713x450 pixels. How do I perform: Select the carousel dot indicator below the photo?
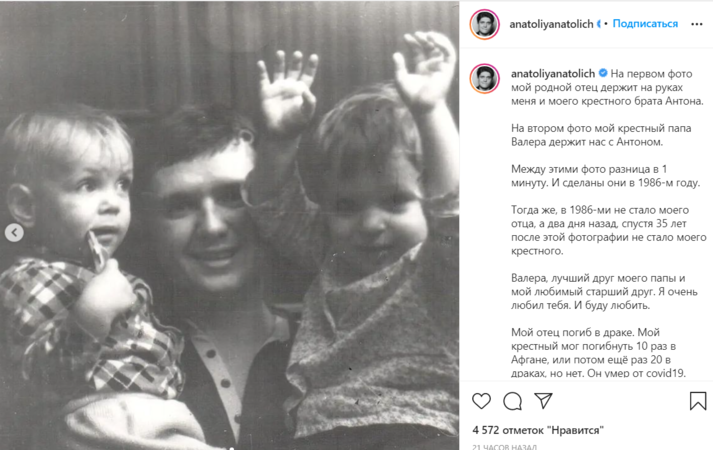coord(231,448)
